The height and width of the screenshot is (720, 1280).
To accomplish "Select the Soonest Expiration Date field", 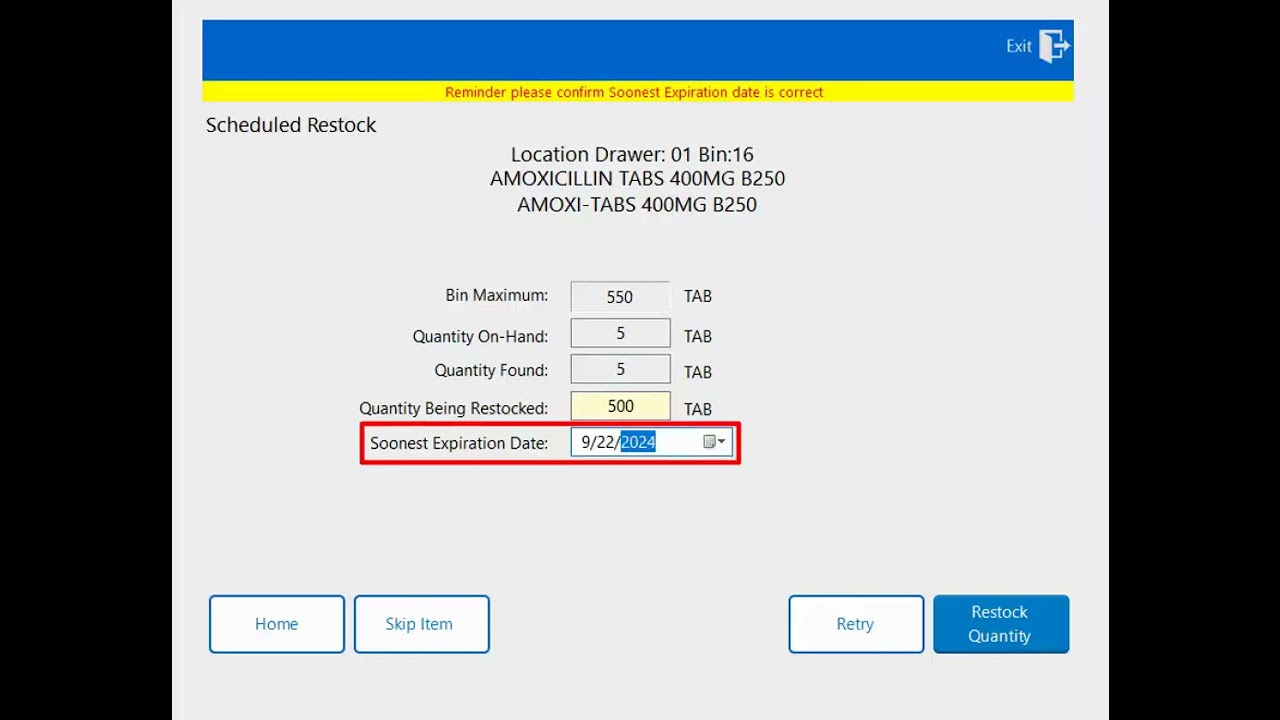I will [x=651, y=442].
